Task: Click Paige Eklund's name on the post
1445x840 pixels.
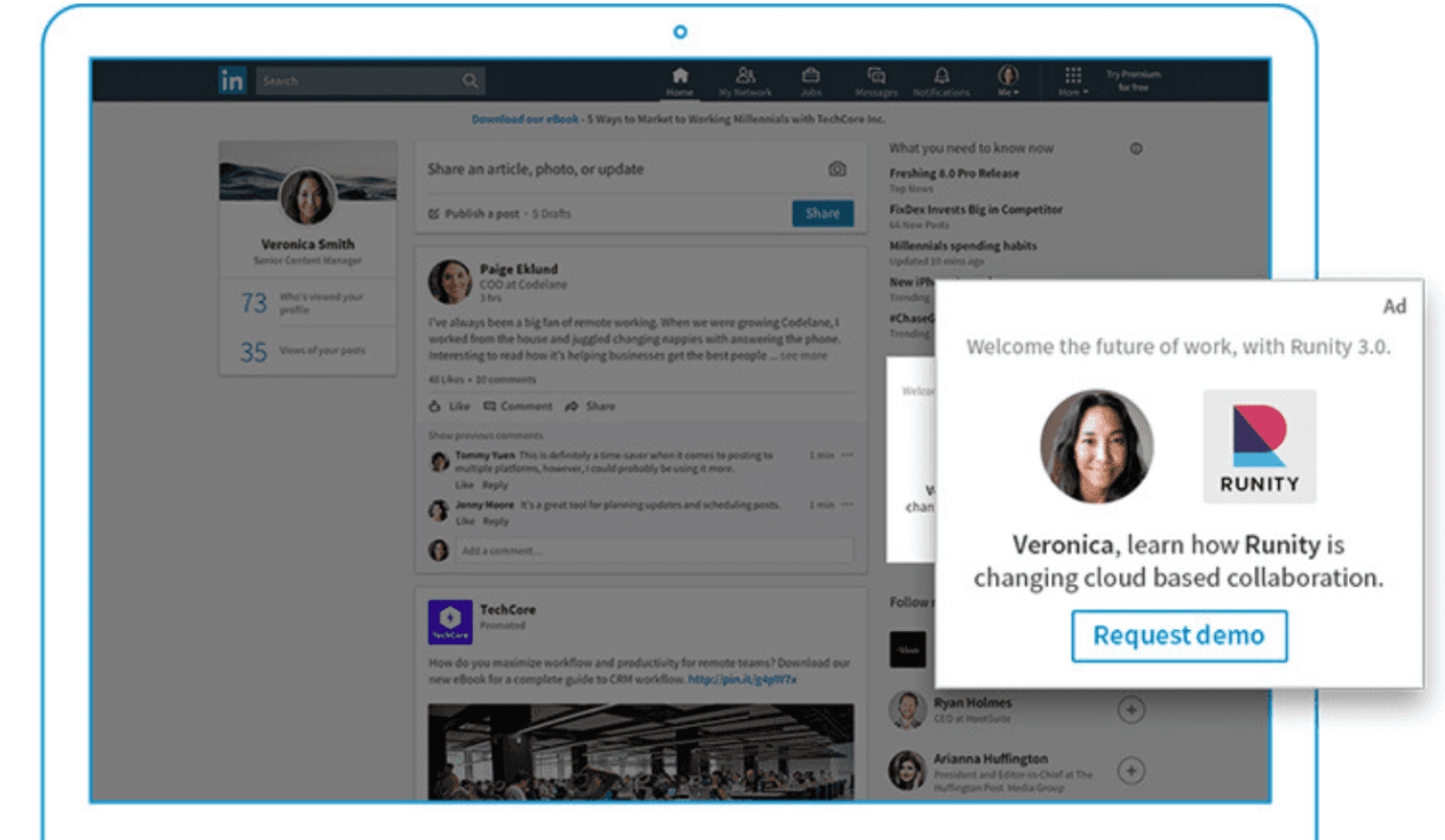Action: click(519, 268)
